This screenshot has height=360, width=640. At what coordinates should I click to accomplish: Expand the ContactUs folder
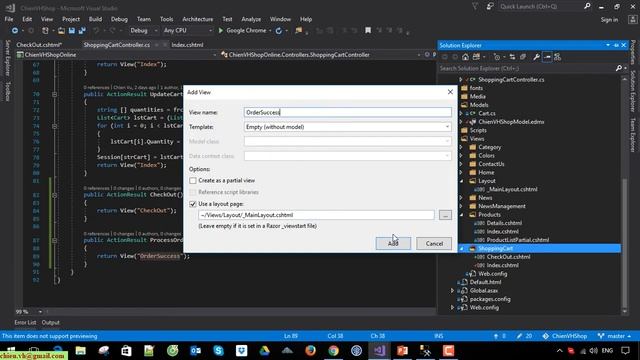click(461, 164)
